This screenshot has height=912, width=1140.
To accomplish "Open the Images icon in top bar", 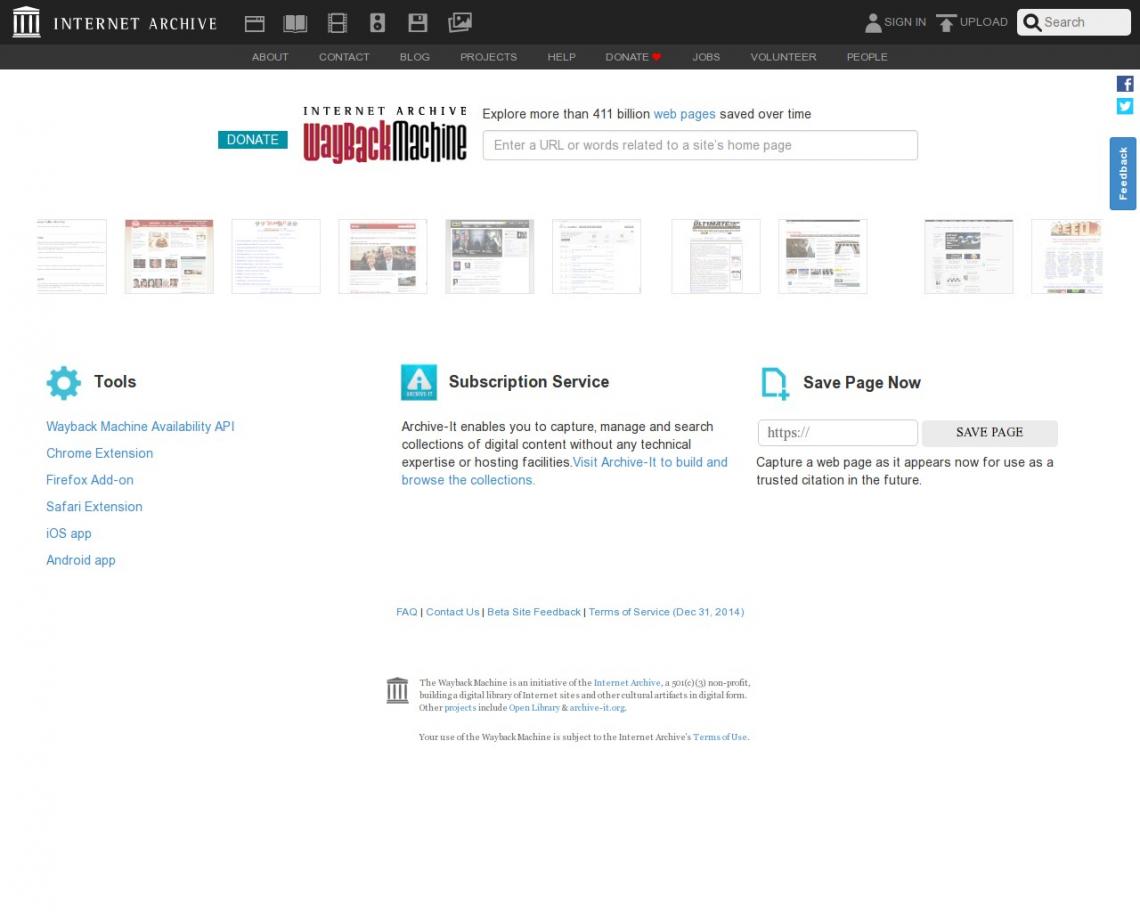I will tap(459, 23).
